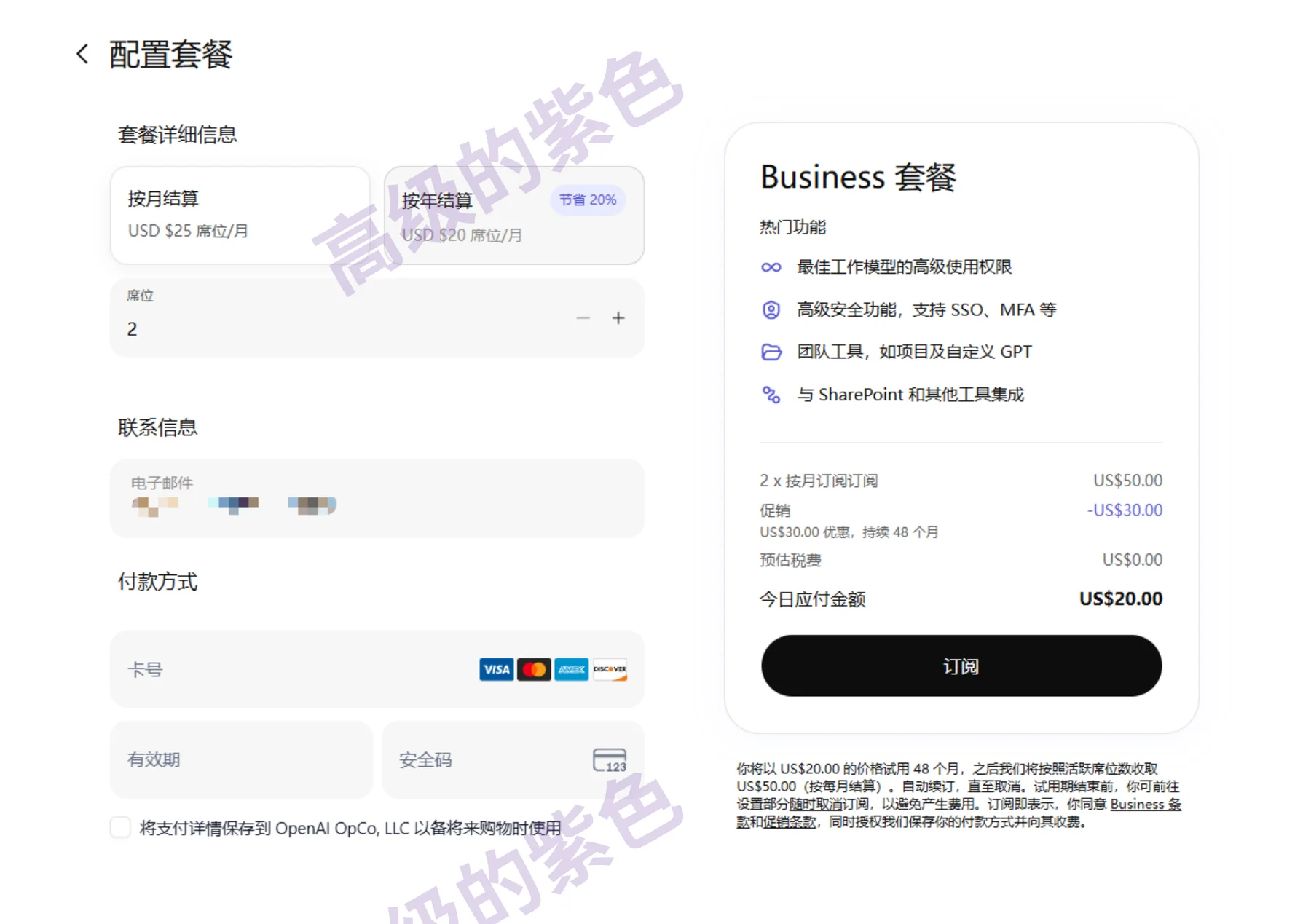Focus the 卡号 card number field
The width and height of the screenshot is (1311, 924).
377,669
